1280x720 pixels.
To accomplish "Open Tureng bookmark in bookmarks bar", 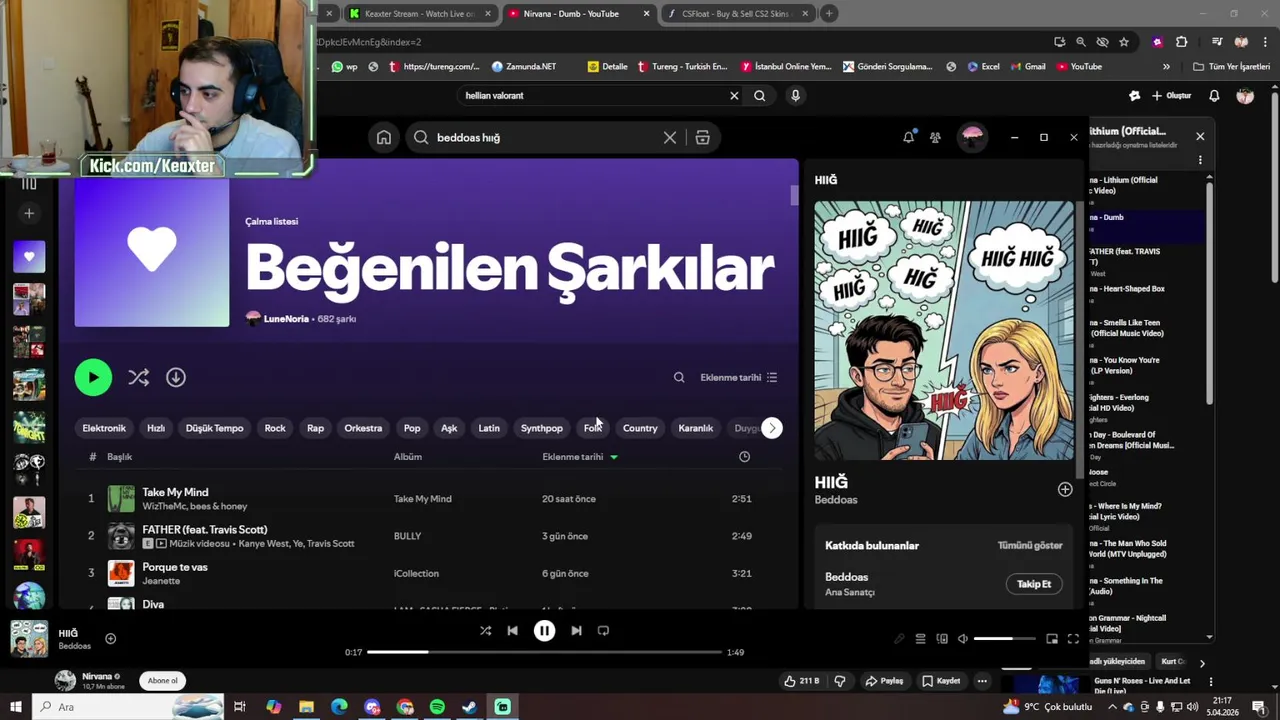I will click(681, 67).
